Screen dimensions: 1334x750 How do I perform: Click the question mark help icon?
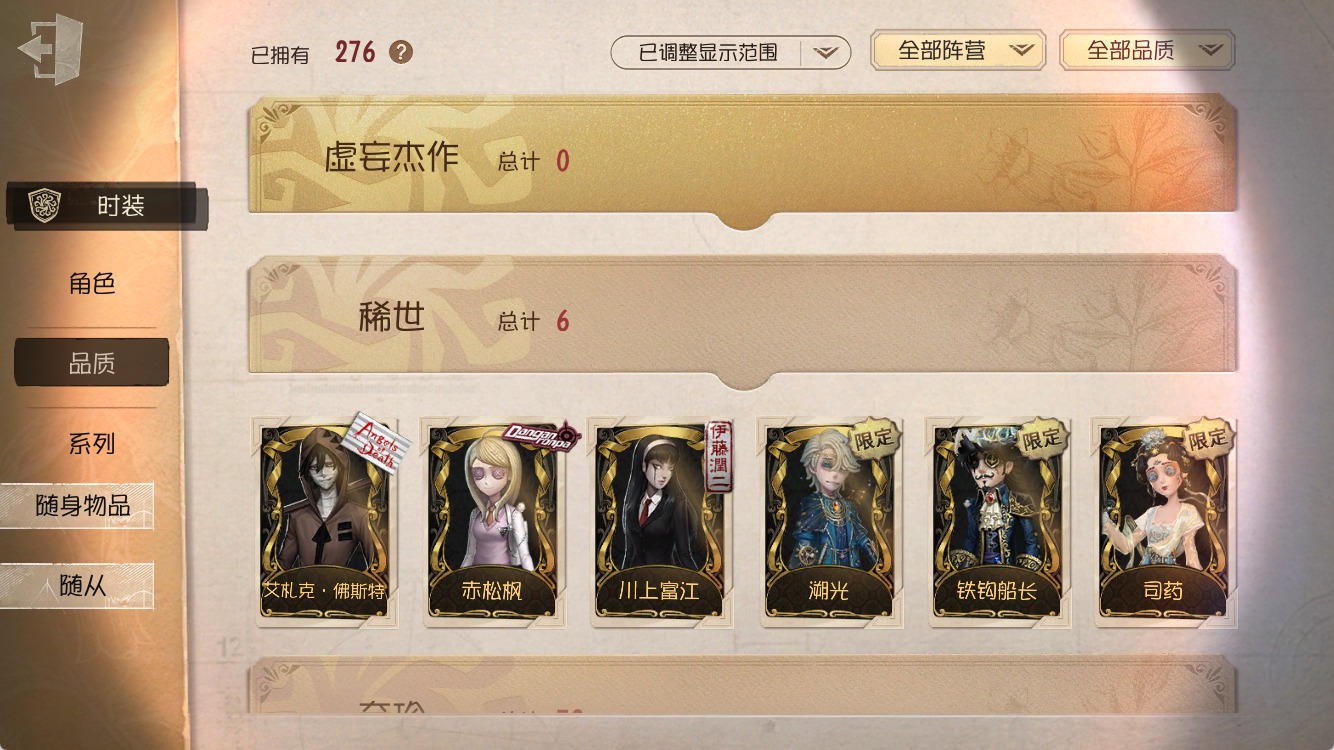click(401, 52)
